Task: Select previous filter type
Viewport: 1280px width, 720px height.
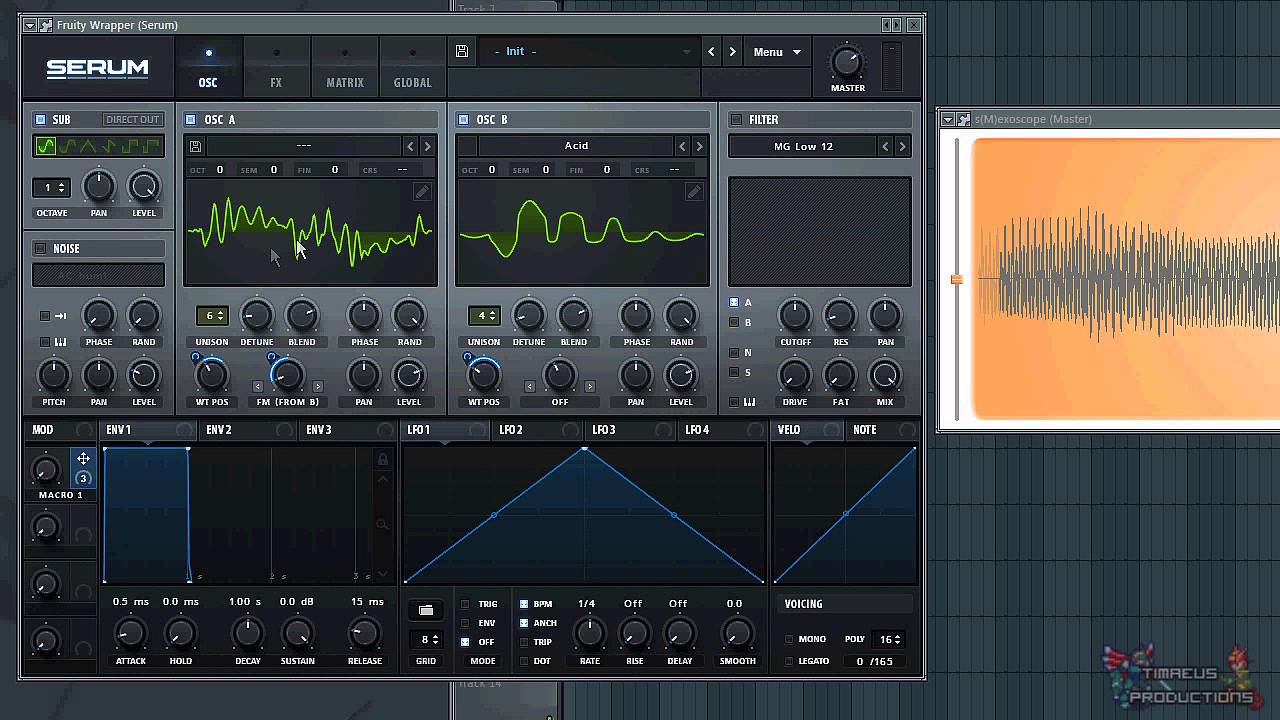Action: [885, 146]
